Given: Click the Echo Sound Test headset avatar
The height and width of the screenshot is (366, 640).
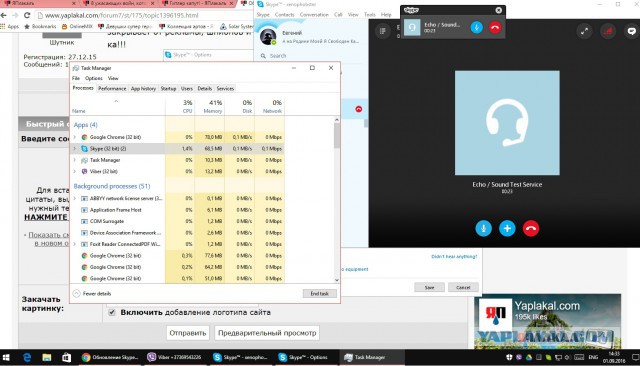Looking at the screenshot, I should (x=507, y=123).
